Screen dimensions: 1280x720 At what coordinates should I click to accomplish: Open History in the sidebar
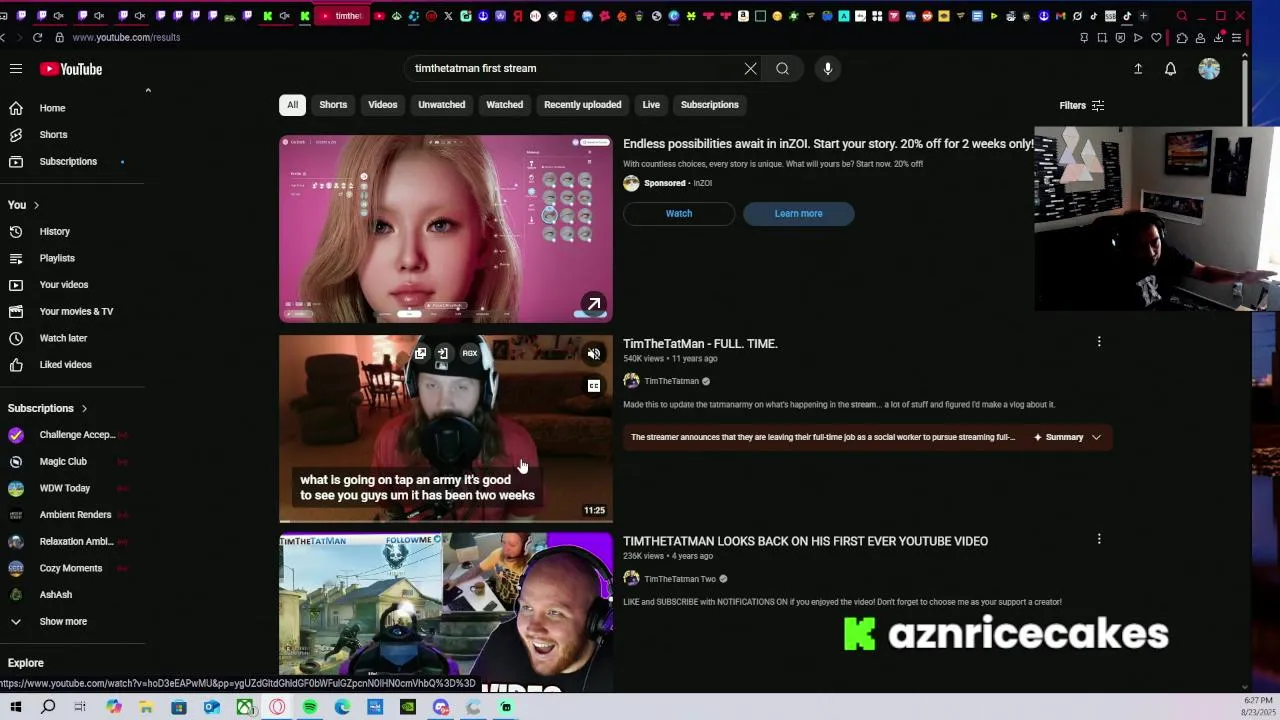(x=54, y=231)
